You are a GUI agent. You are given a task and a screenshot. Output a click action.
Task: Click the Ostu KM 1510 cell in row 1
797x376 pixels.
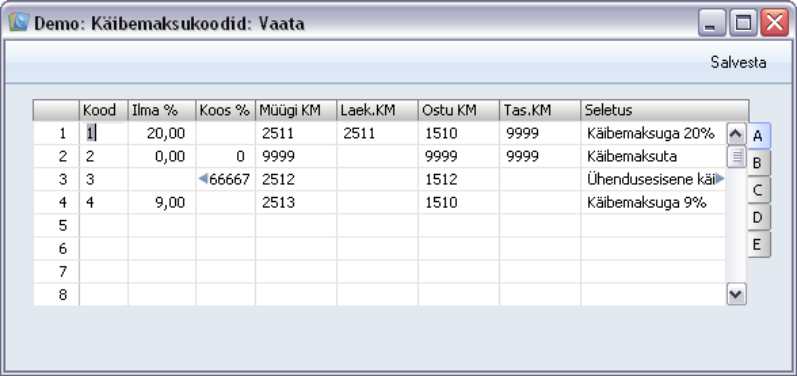click(459, 134)
